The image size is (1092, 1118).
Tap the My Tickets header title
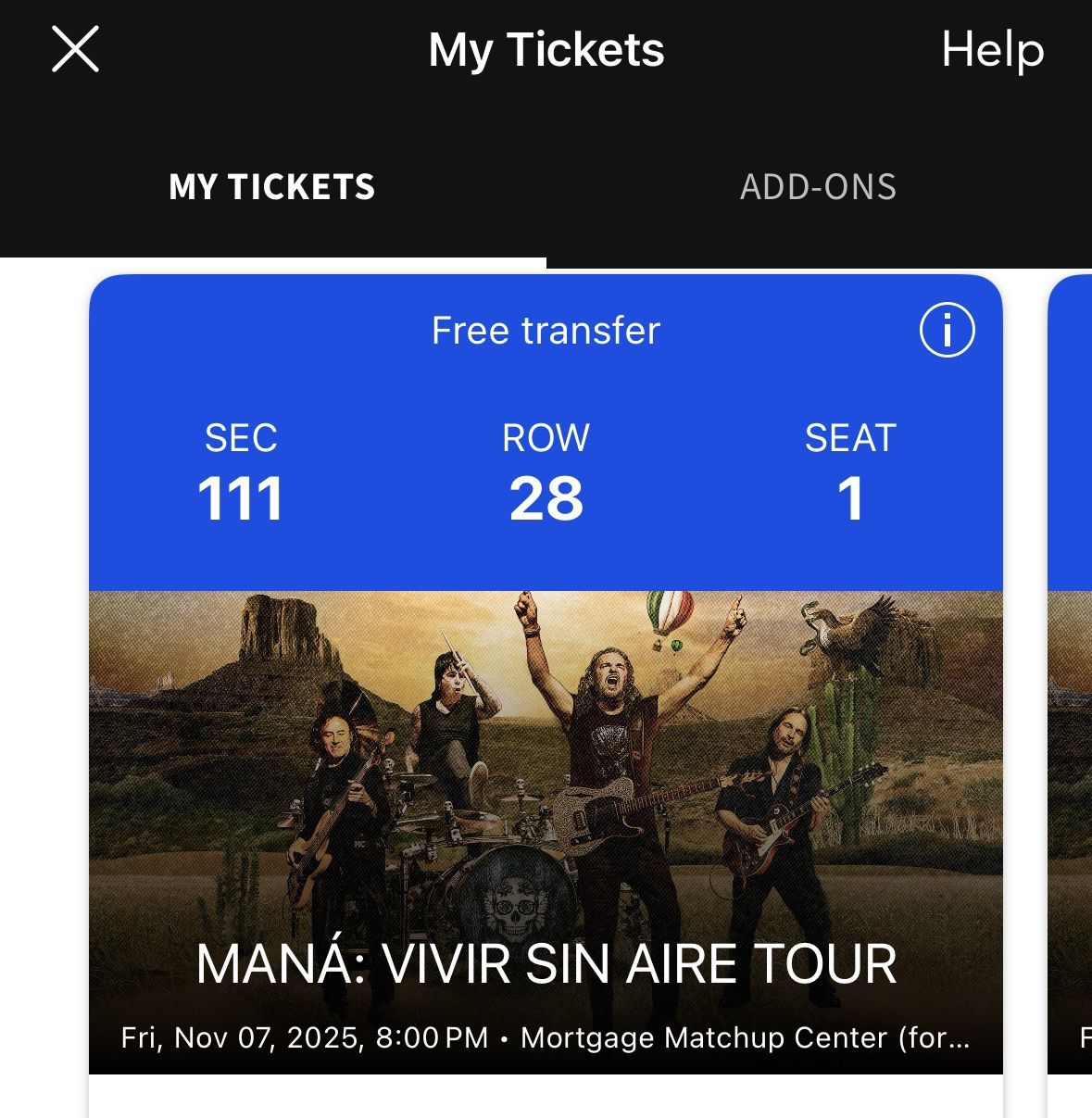coord(546,49)
